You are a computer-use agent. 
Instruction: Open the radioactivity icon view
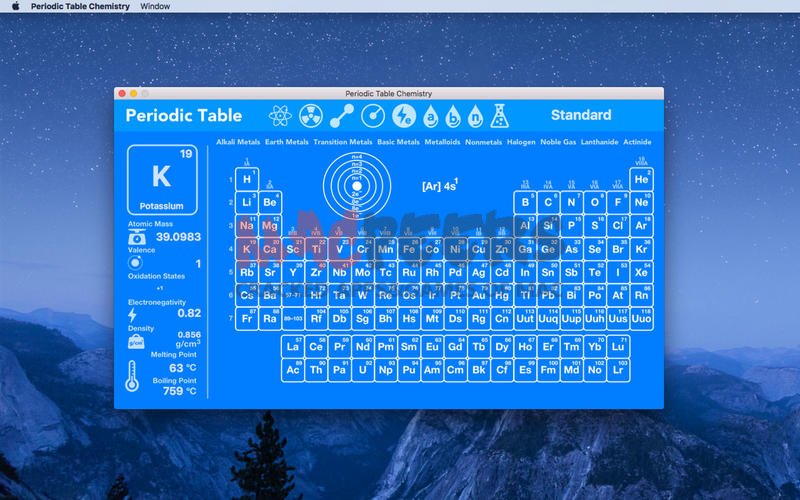311,116
